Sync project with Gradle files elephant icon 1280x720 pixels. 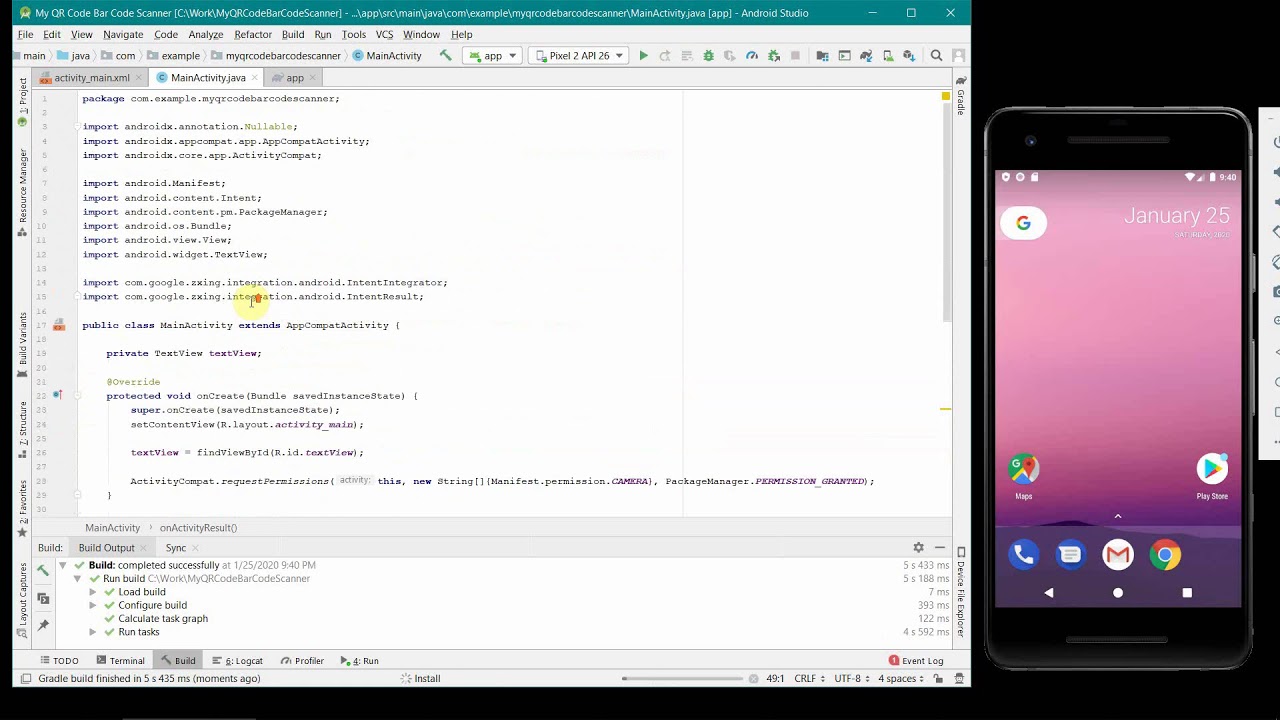coord(866,56)
